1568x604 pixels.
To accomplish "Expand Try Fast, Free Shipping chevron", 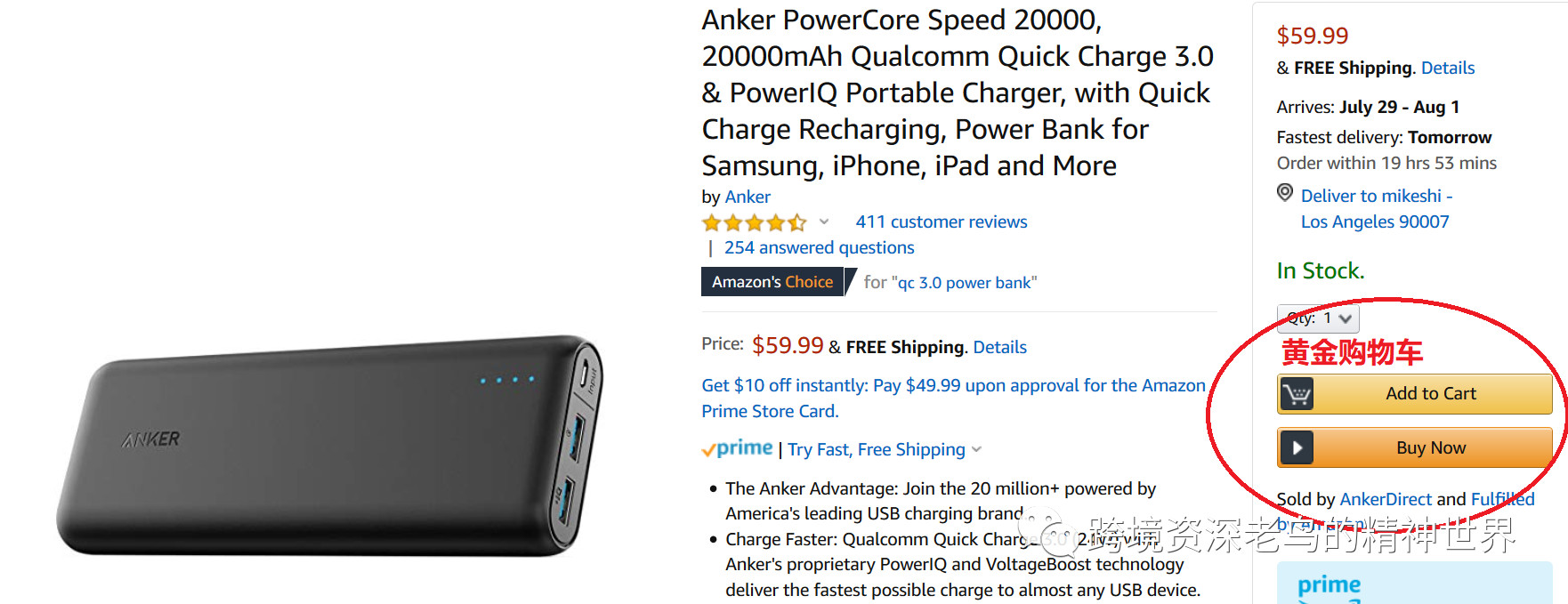I will (x=977, y=449).
